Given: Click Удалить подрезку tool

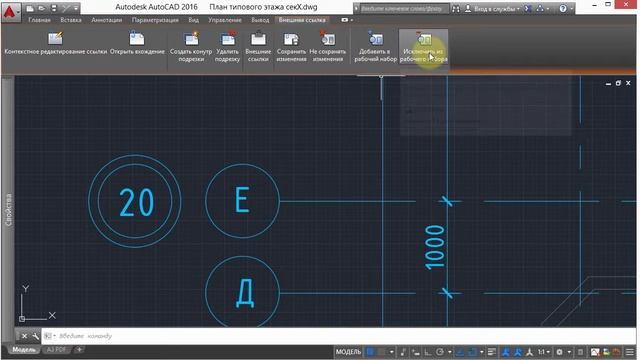Looking at the screenshot, I should pyautogui.click(x=227, y=47).
